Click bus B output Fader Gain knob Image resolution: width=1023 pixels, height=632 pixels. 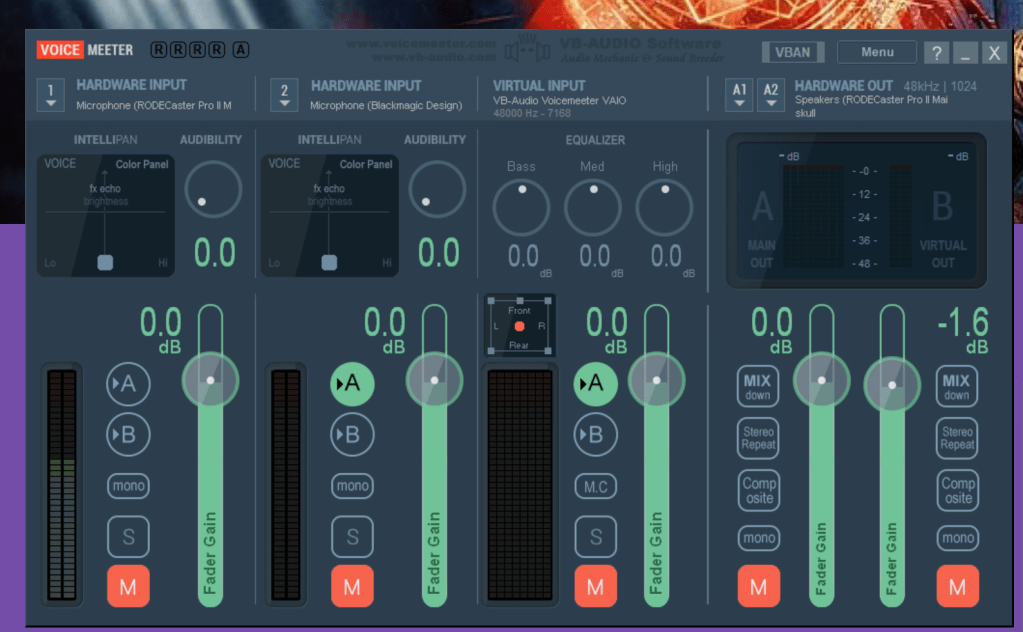(x=892, y=385)
